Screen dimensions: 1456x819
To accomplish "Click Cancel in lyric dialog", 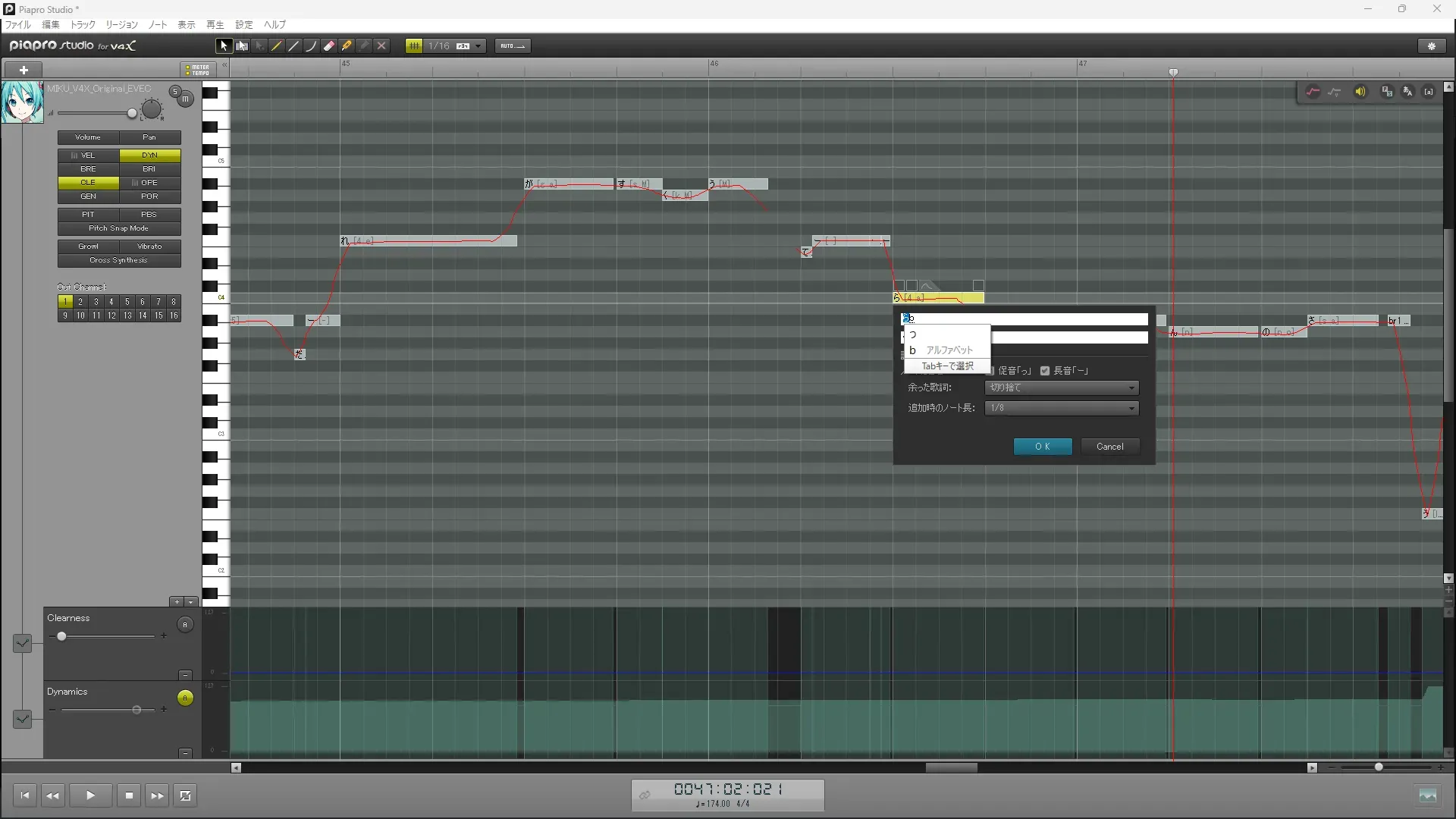I will pos(1109,447).
